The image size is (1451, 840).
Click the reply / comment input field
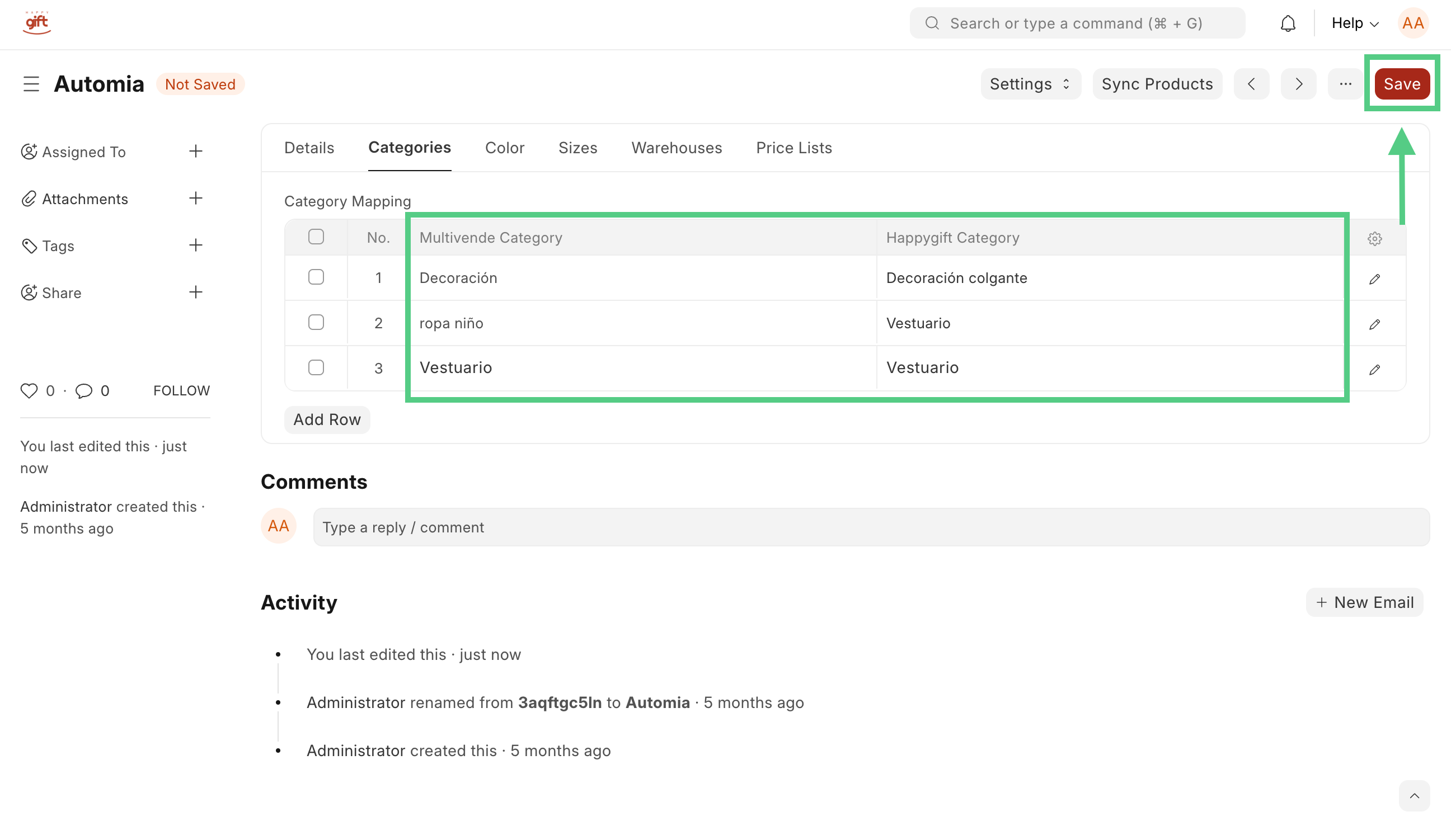click(871, 527)
